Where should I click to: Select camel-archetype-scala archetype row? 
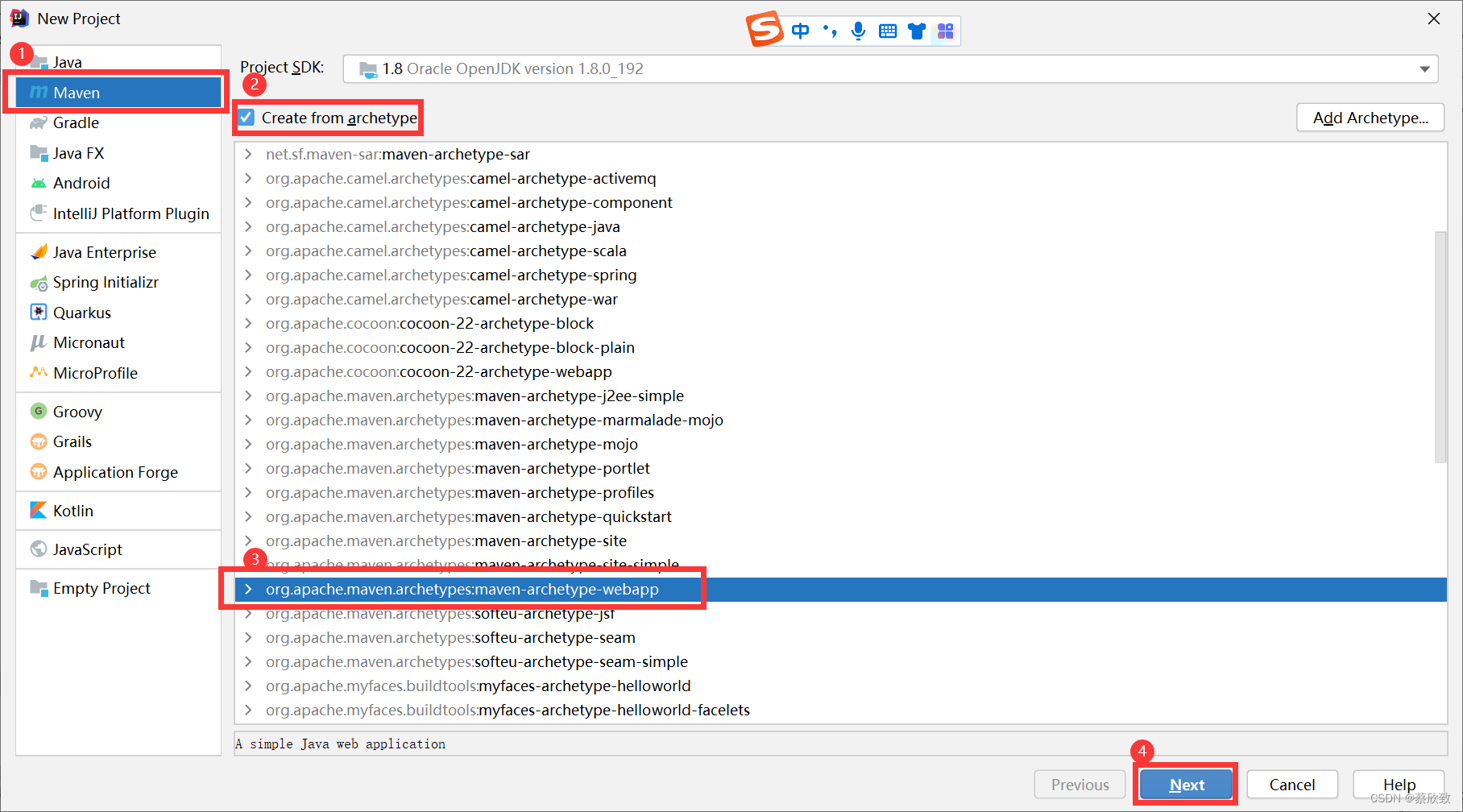(840, 251)
